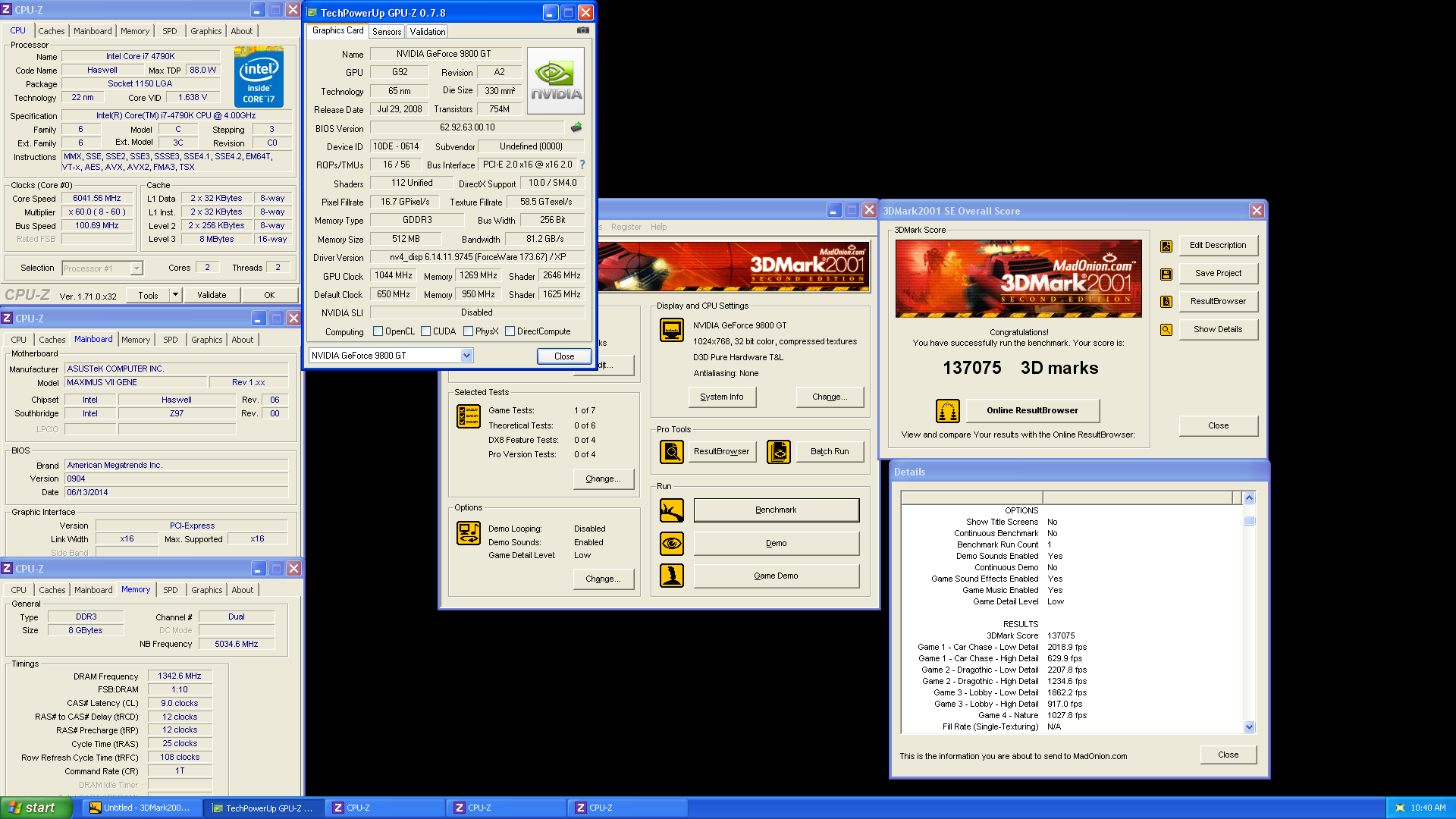Switch to the Sensors tab in GPU-Z
This screenshot has width=1456, height=819.
pos(387,32)
